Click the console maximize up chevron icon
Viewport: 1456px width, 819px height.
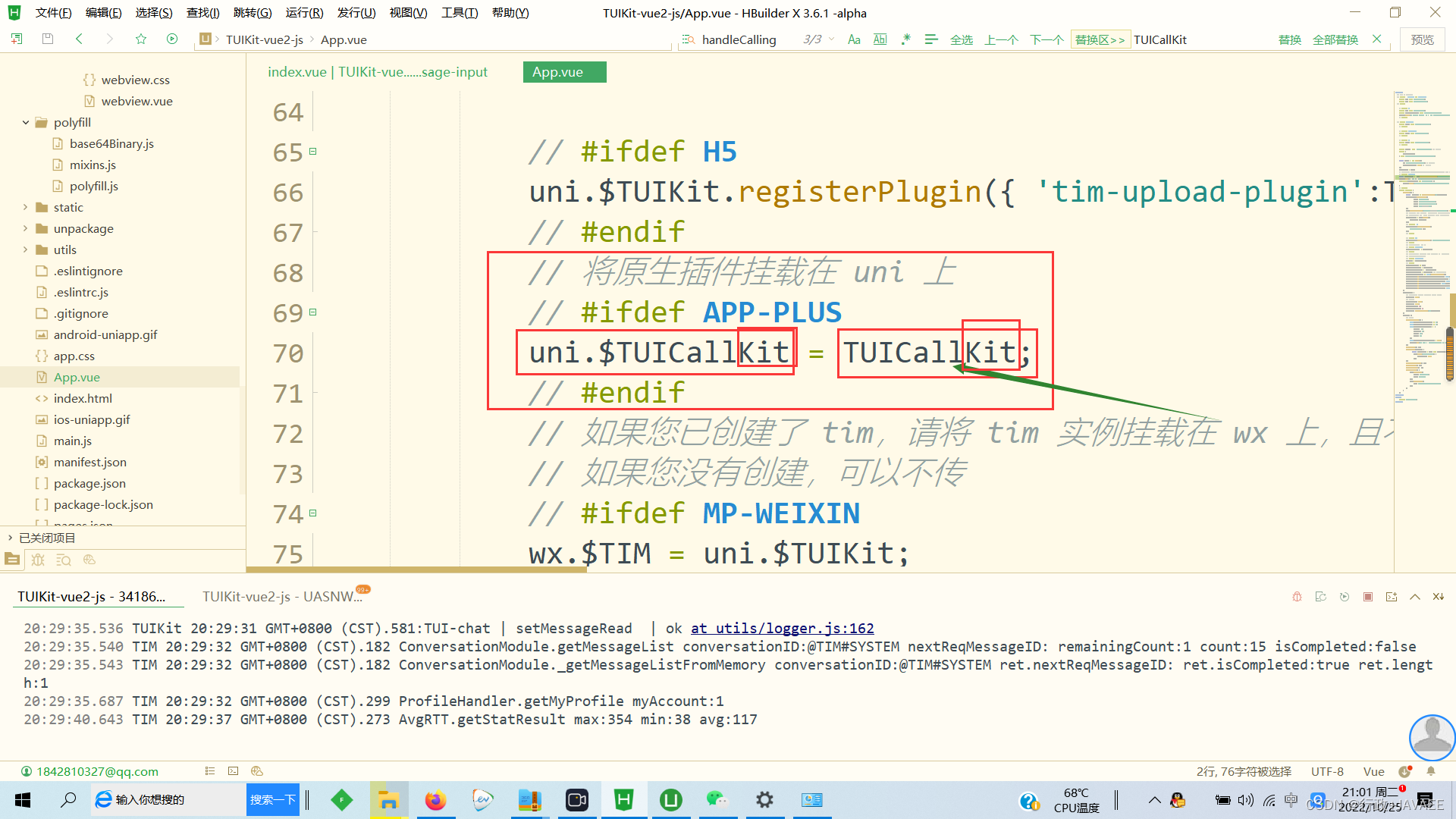[1415, 597]
